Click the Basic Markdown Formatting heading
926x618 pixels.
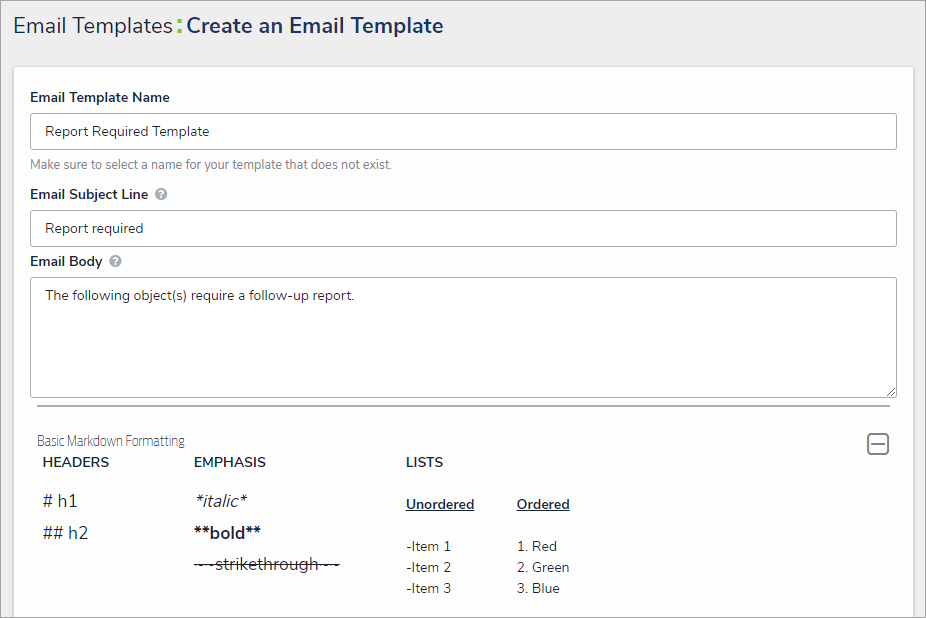coord(111,441)
